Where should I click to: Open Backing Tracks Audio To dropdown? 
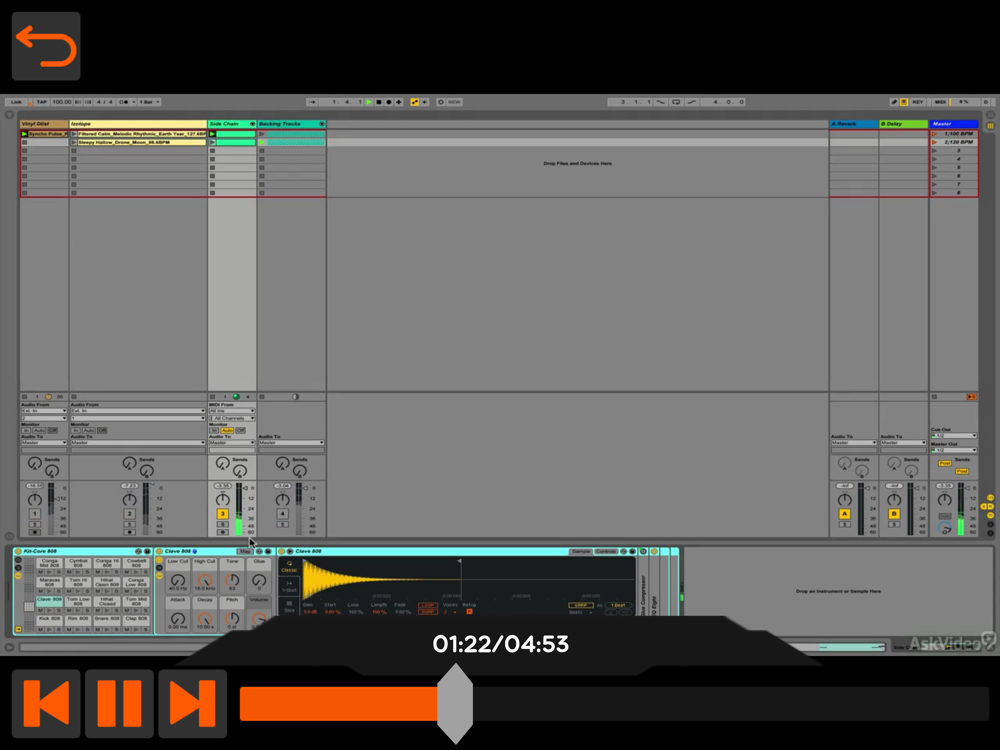291,443
